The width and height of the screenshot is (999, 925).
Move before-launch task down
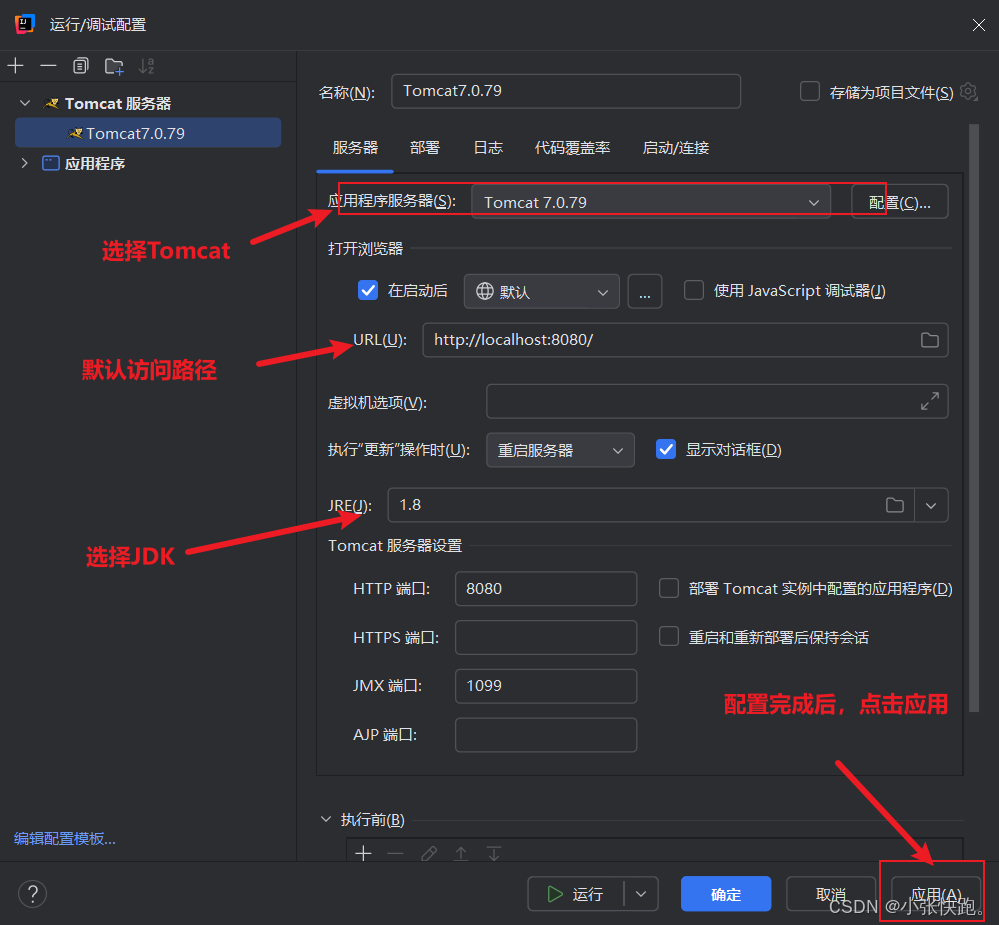(x=494, y=853)
